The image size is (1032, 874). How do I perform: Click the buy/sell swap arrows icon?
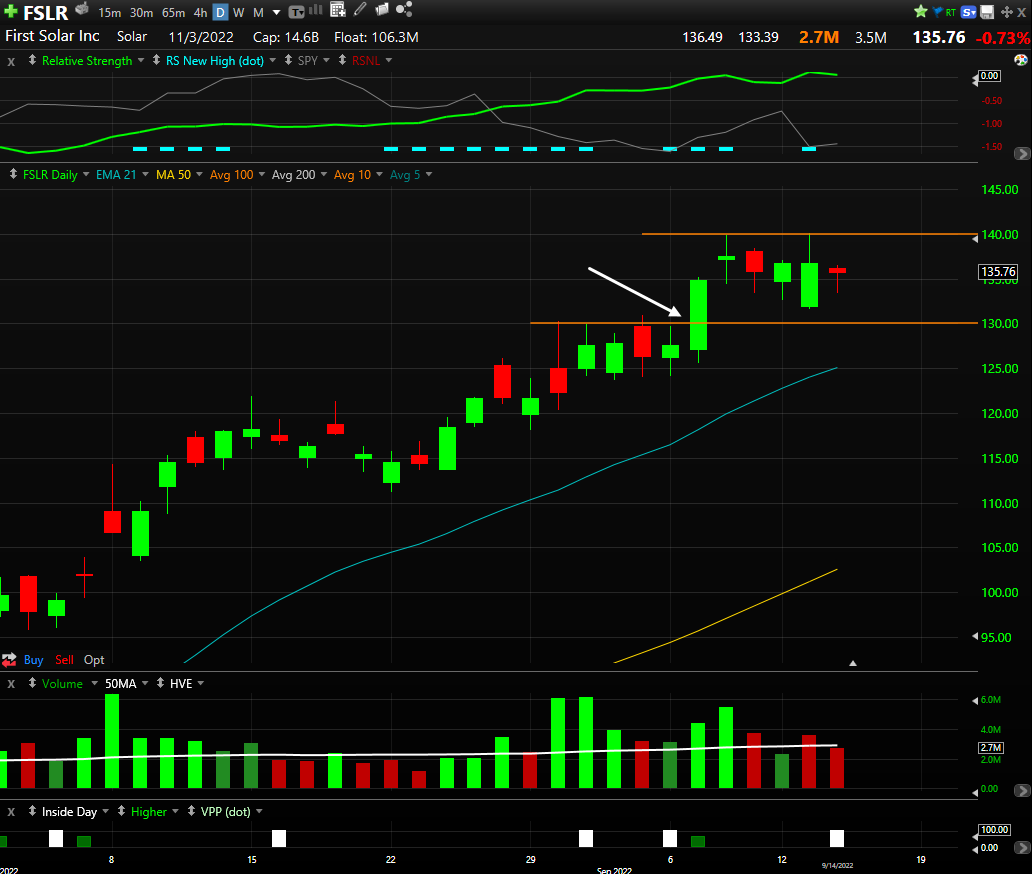9,659
